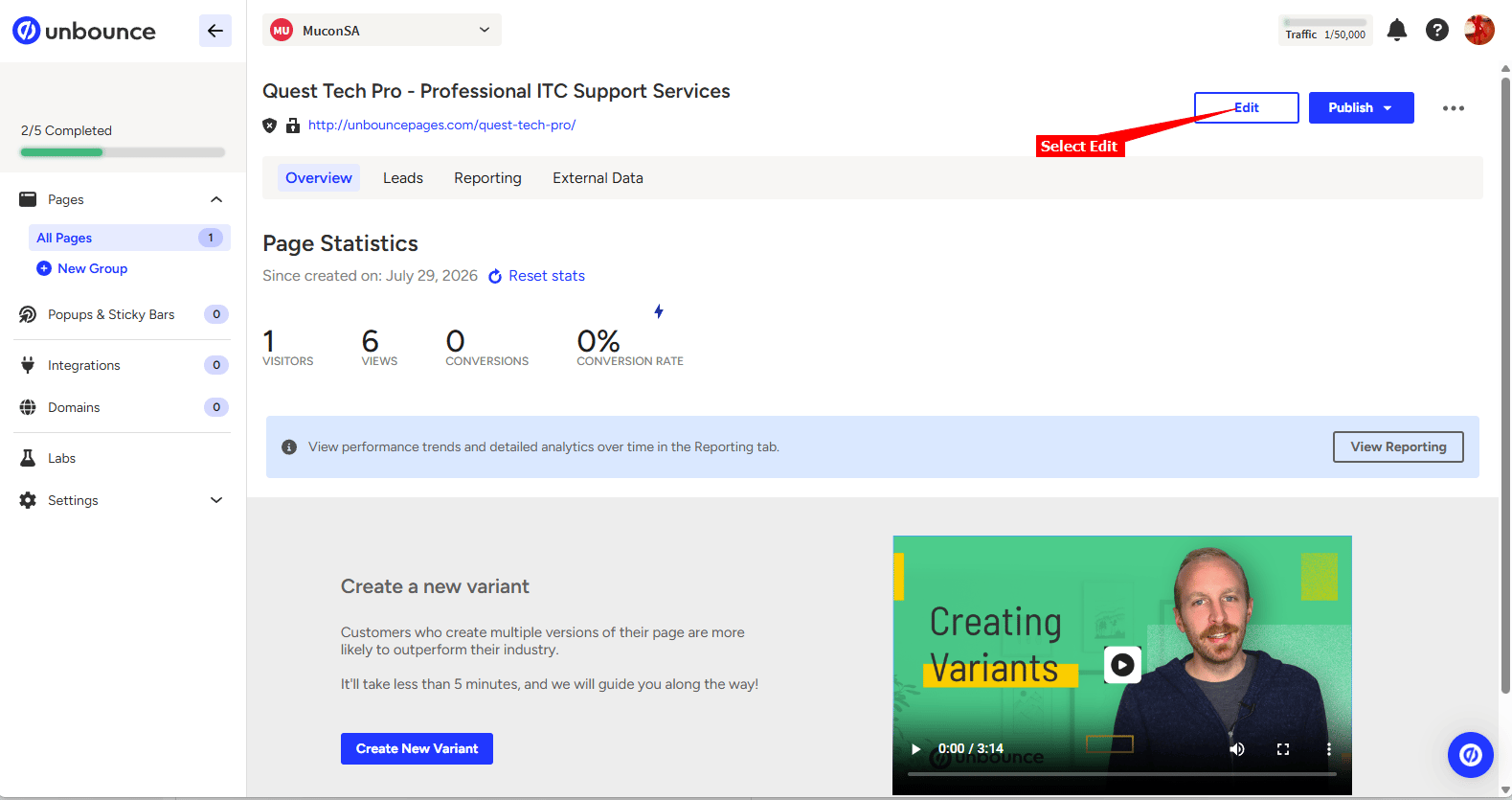1512x800 pixels.
Task: Click the Creating Variants video thumbnail
Action: pyautogui.click(x=1121, y=665)
